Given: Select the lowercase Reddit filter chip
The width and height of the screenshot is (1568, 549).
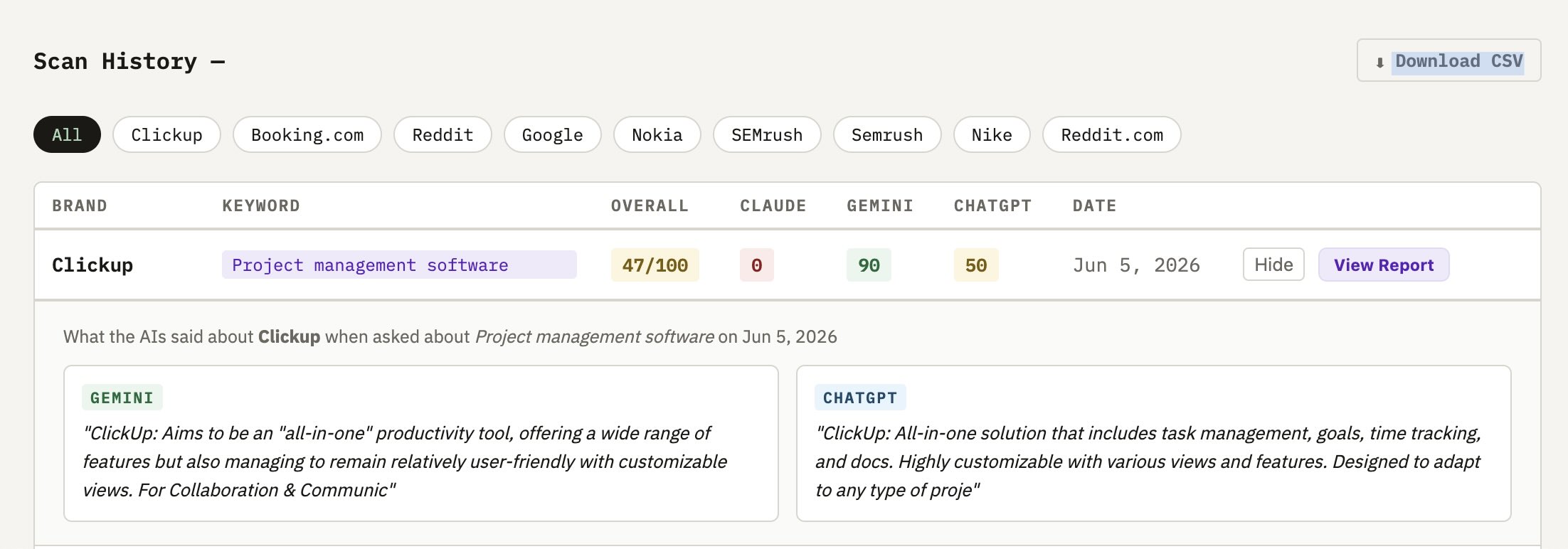Looking at the screenshot, I should pyautogui.click(x=443, y=134).
